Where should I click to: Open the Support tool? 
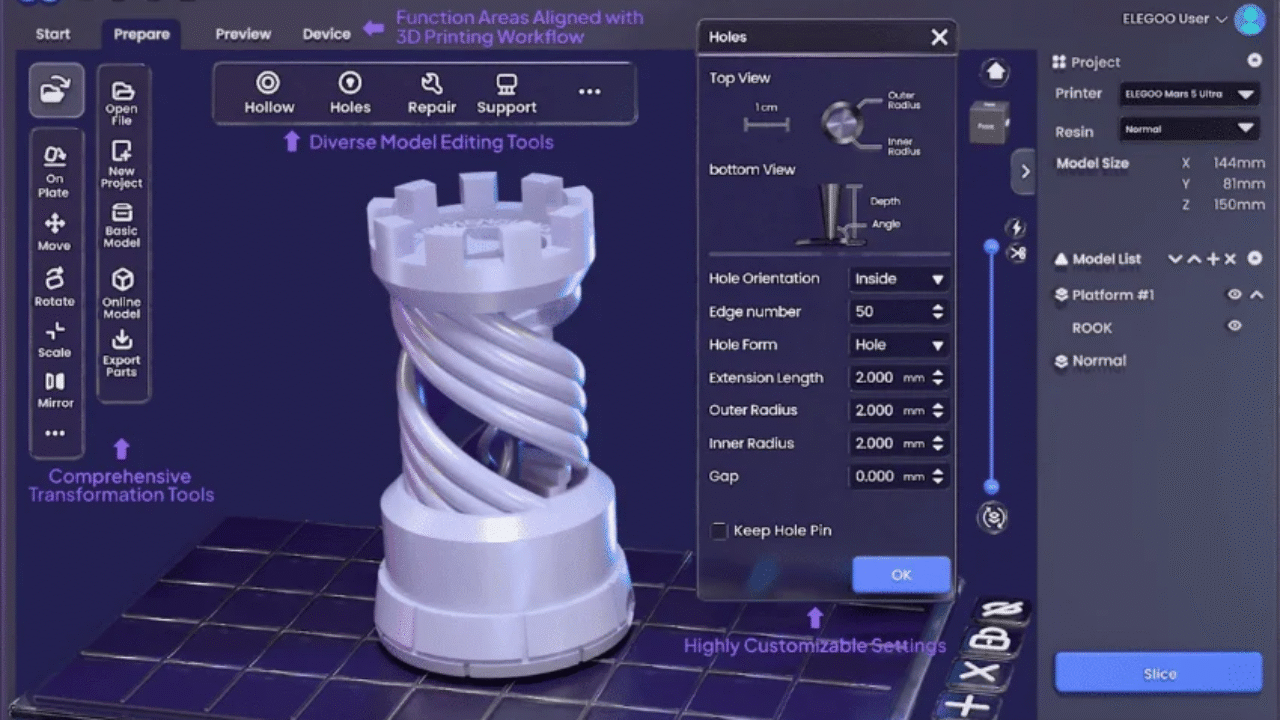[506, 93]
